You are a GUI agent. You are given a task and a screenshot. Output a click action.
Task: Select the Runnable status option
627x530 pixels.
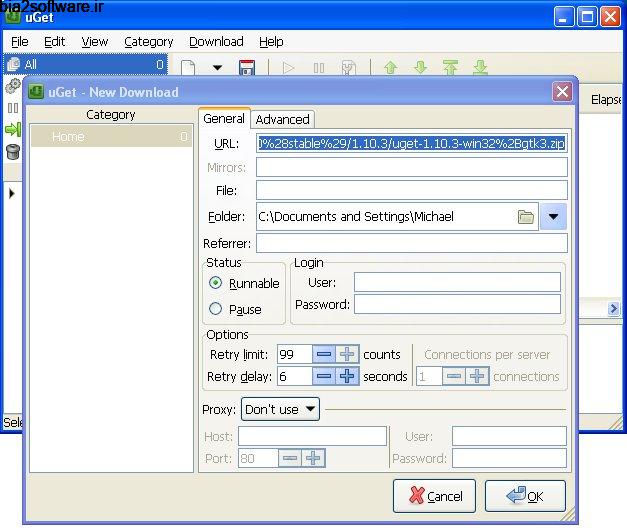[x=216, y=284]
